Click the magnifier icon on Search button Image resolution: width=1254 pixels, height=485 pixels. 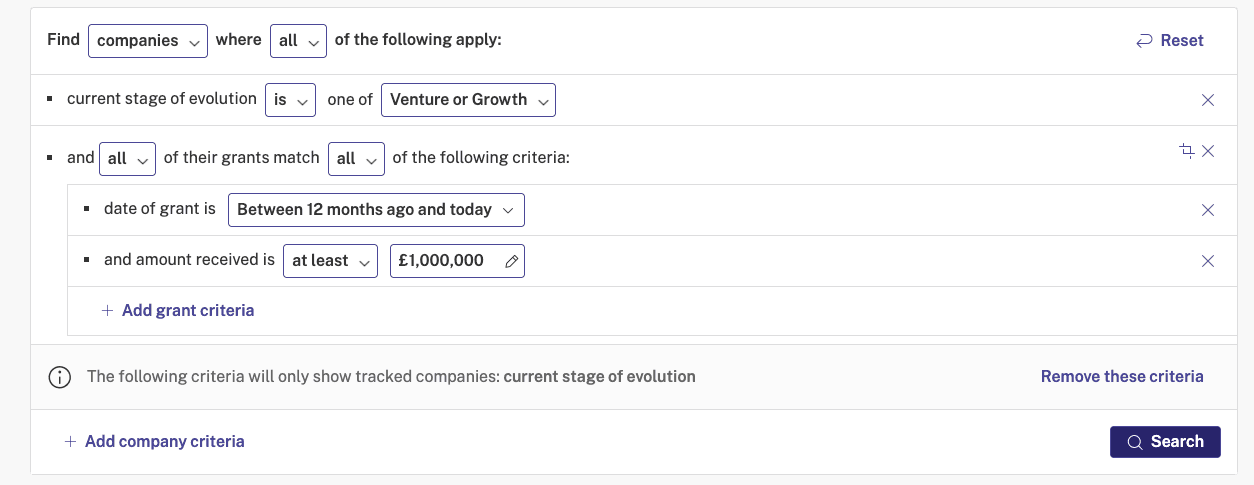tap(1134, 442)
